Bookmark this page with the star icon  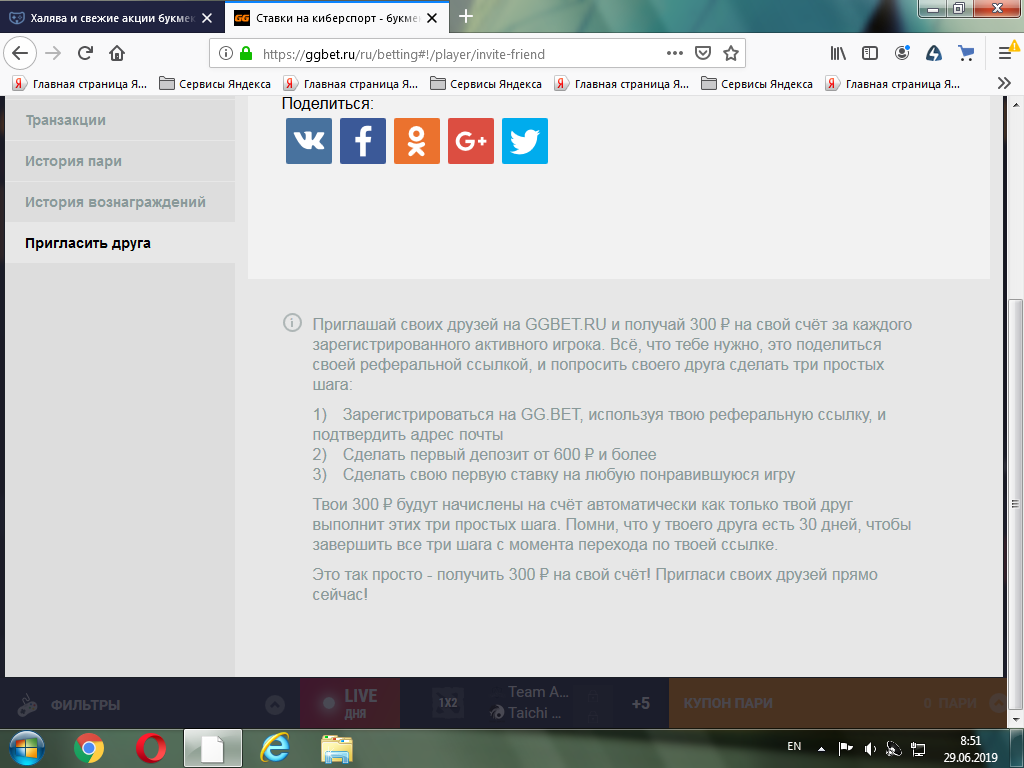[731, 54]
